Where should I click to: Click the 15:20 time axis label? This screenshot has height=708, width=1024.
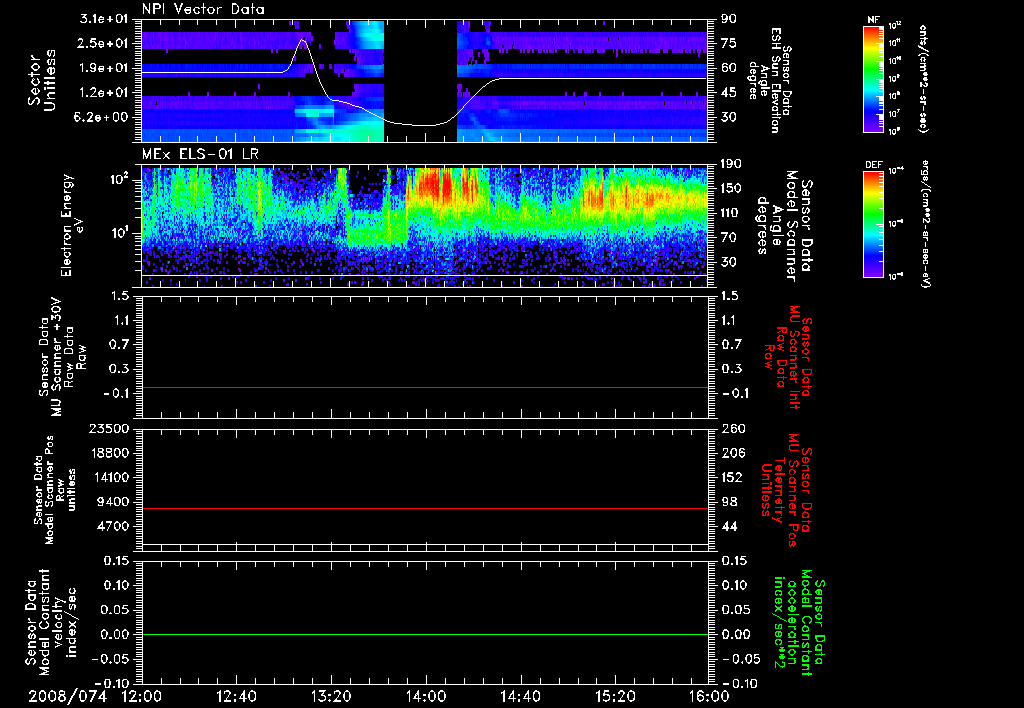(615, 697)
